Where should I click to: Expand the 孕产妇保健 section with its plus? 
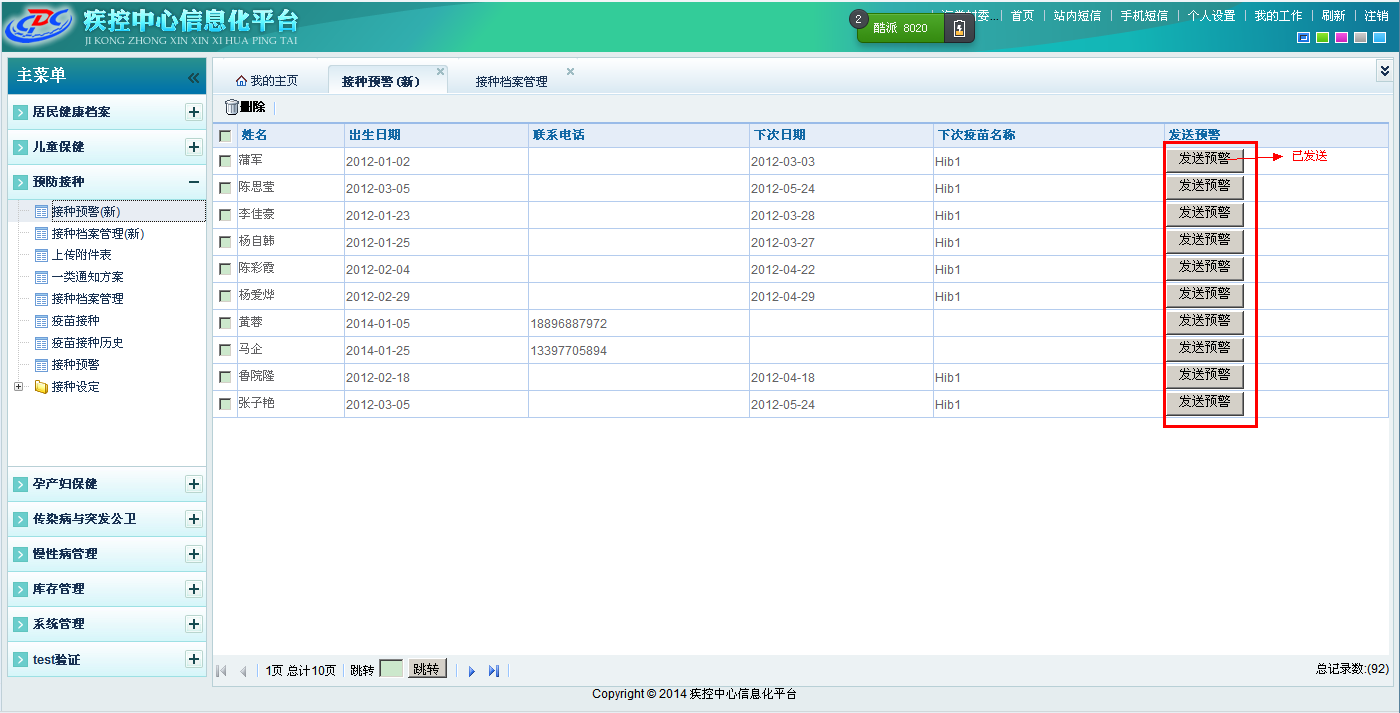(x=194, y=484)
